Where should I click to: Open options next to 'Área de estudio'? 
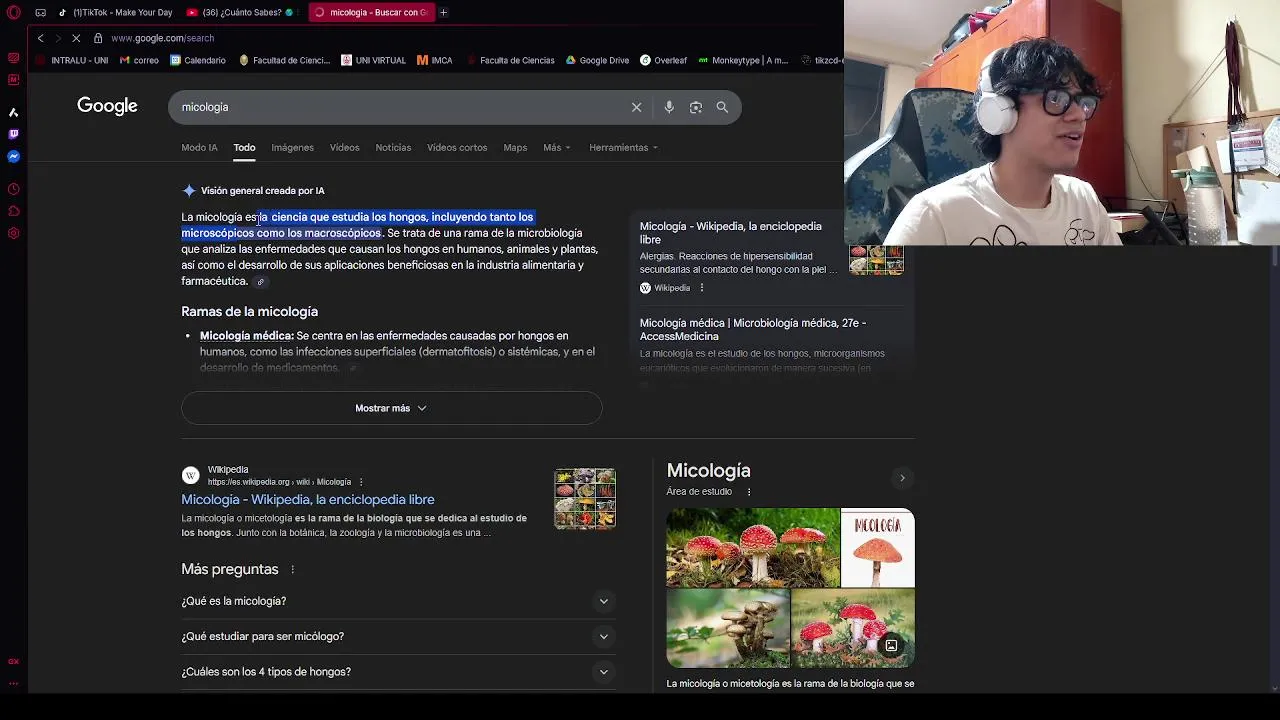[x=748, y=492]
